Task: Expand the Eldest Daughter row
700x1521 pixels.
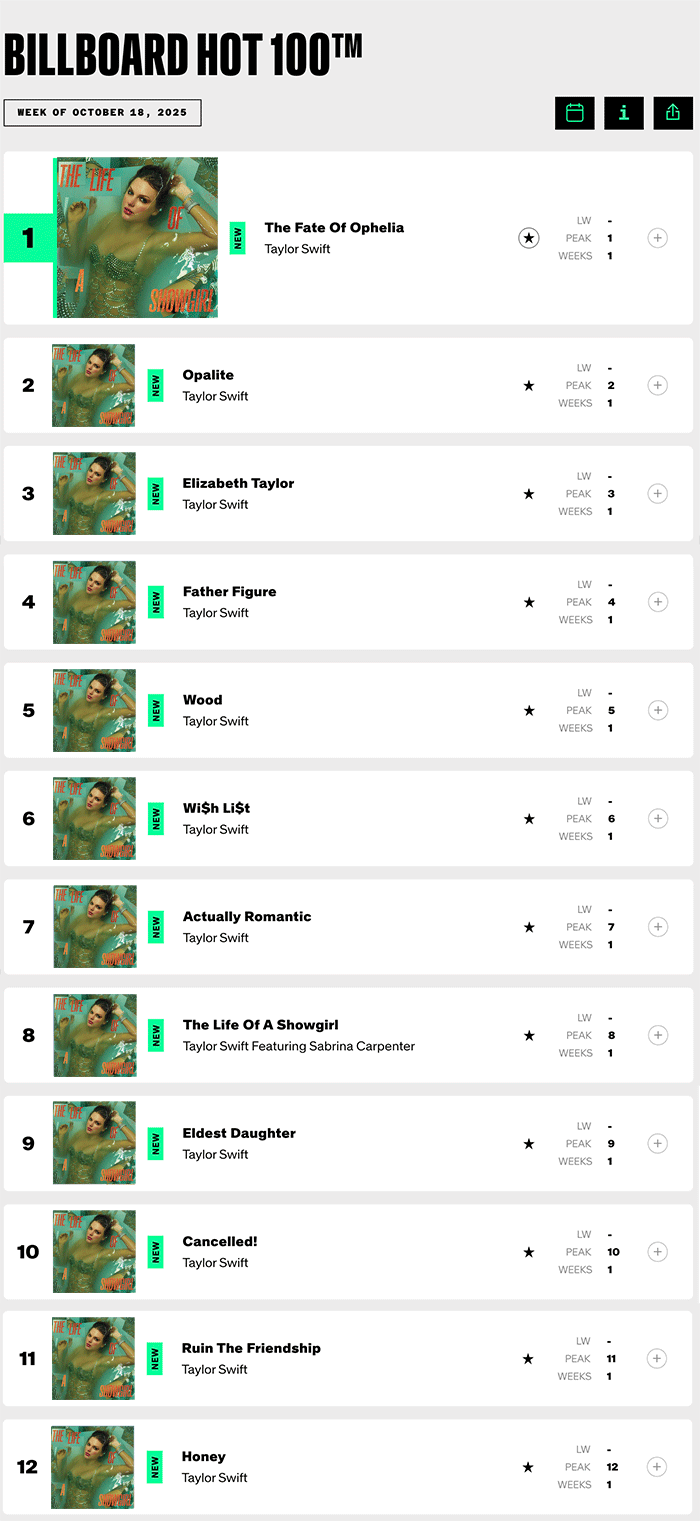Action: [657, 1143]
